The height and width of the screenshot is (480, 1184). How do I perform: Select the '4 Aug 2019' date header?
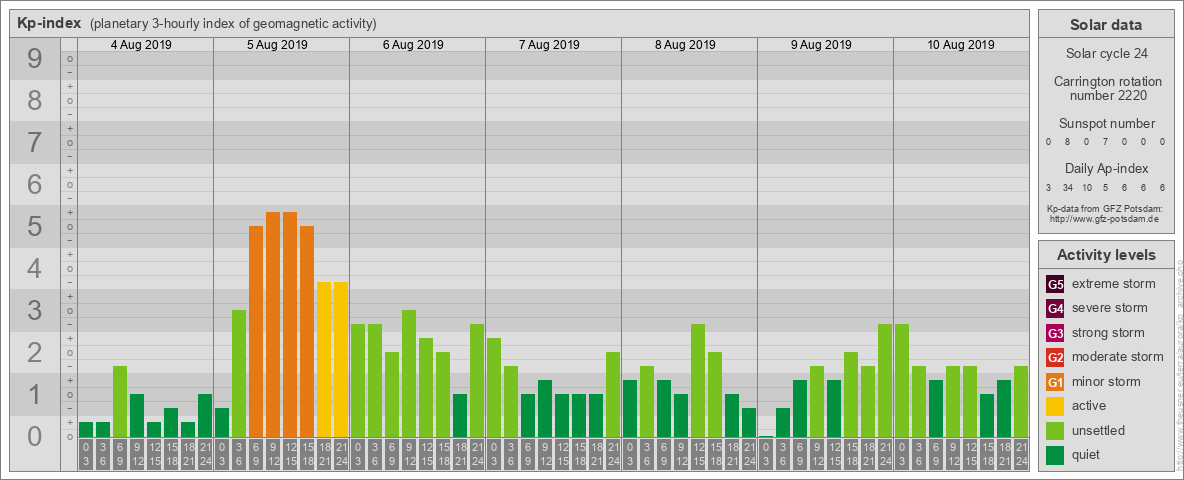click(141, 45)
